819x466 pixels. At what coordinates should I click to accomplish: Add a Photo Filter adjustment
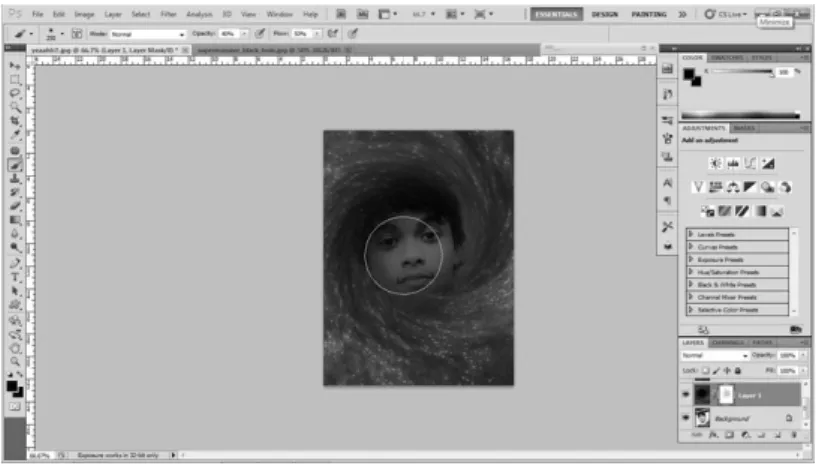click(767, 187)
